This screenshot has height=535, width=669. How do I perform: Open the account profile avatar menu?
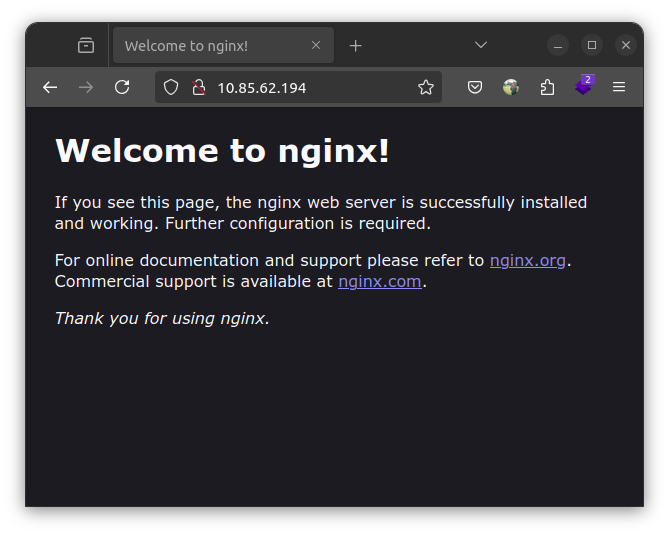point(511,87)
